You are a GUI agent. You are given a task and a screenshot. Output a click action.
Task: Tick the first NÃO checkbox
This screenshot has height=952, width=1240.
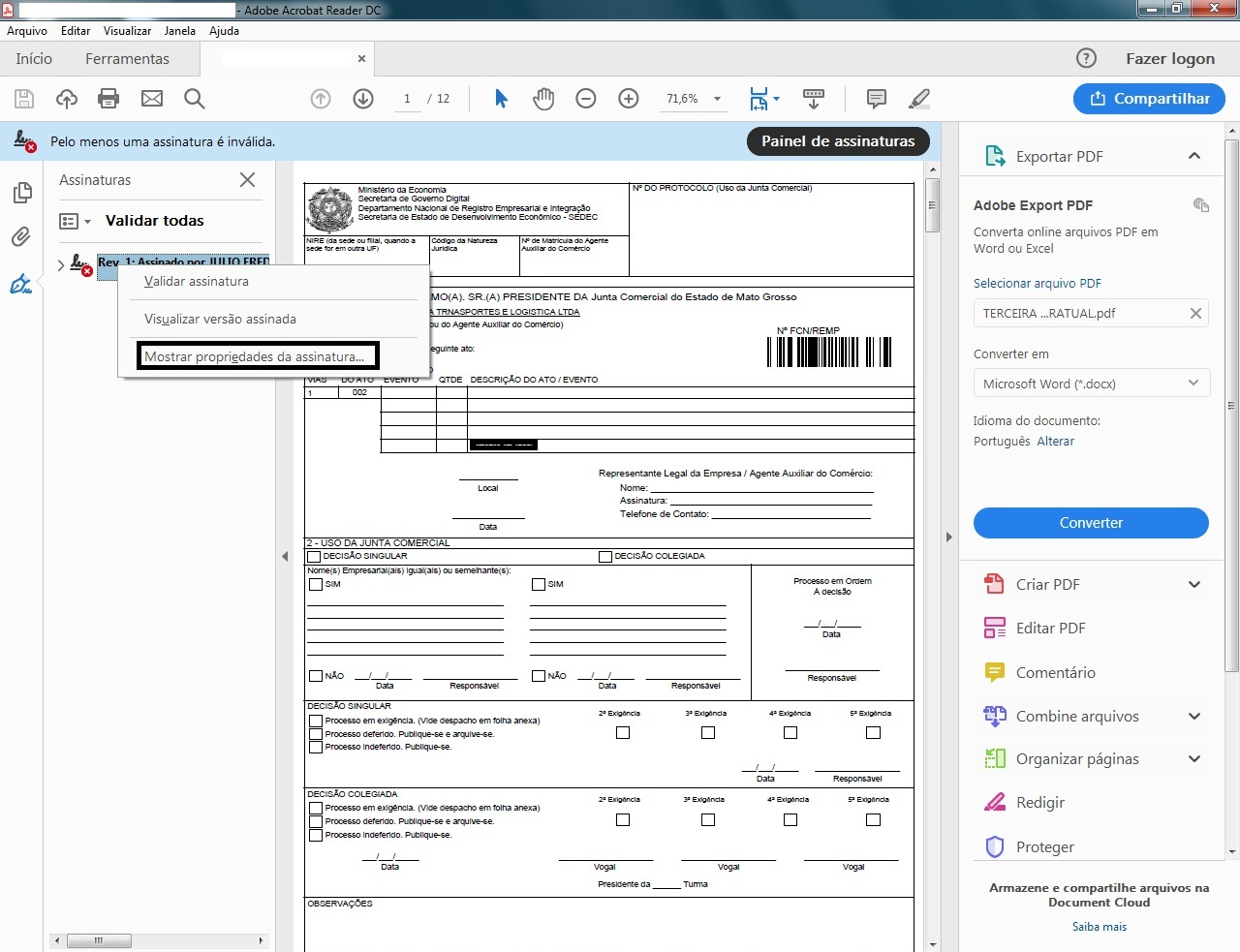[x=316, y=676]
